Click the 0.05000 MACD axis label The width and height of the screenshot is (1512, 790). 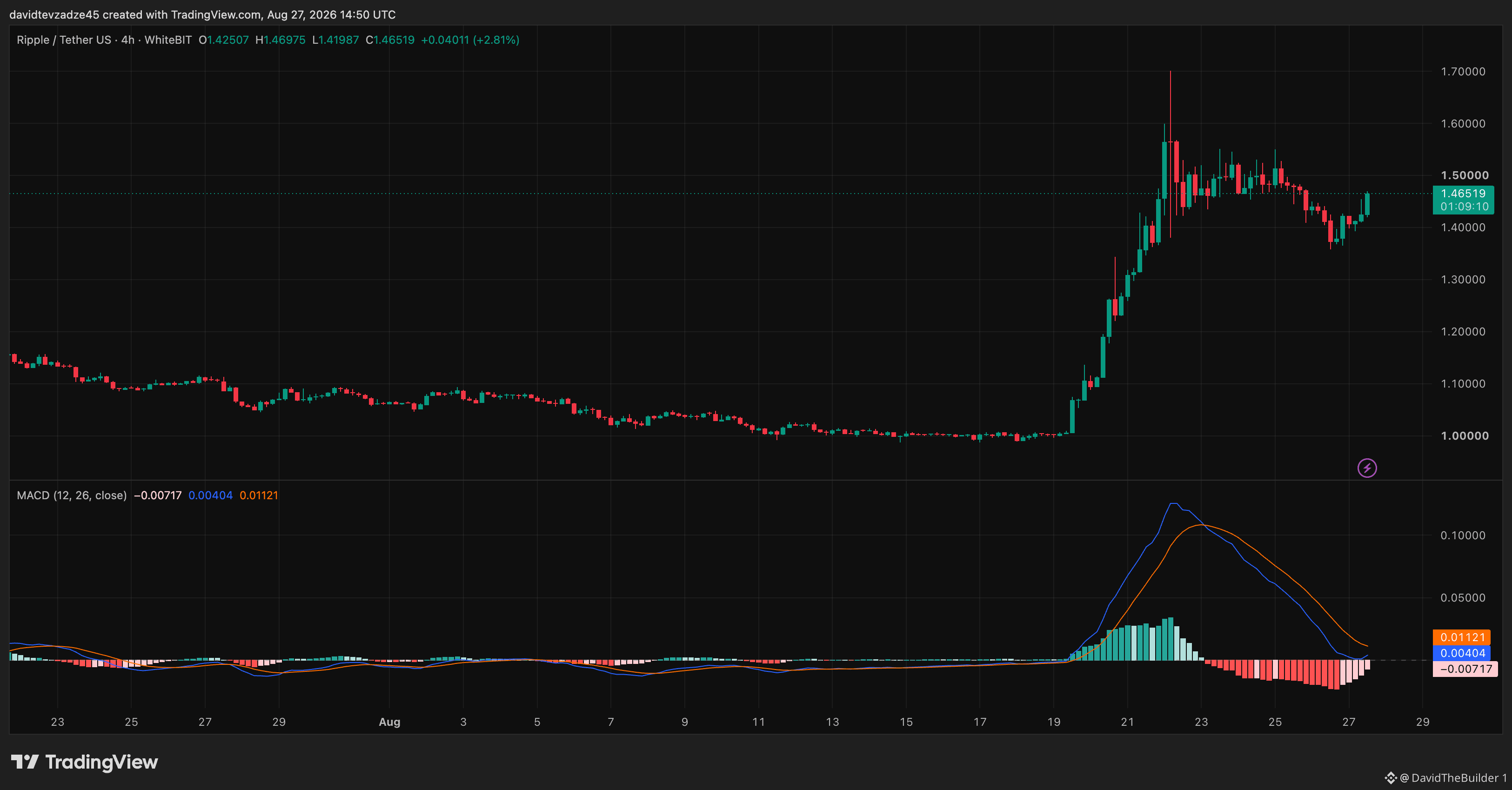(1463, 597)
